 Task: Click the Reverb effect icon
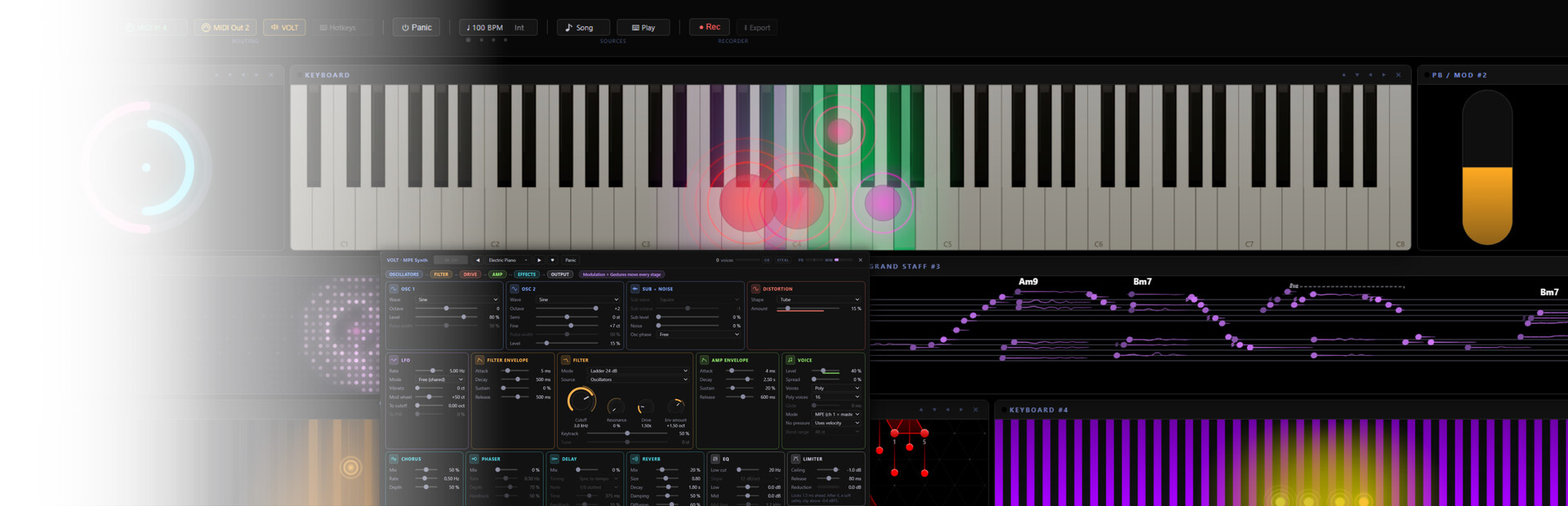point(635,459)
